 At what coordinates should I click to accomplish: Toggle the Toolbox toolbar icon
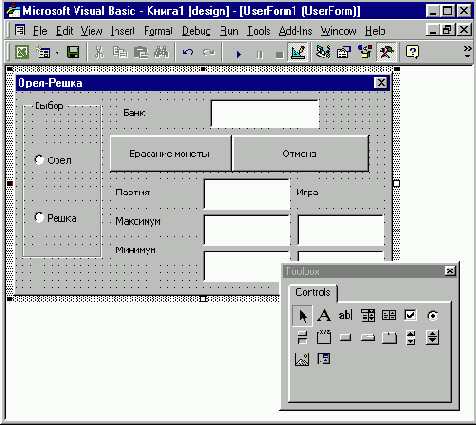386,52
